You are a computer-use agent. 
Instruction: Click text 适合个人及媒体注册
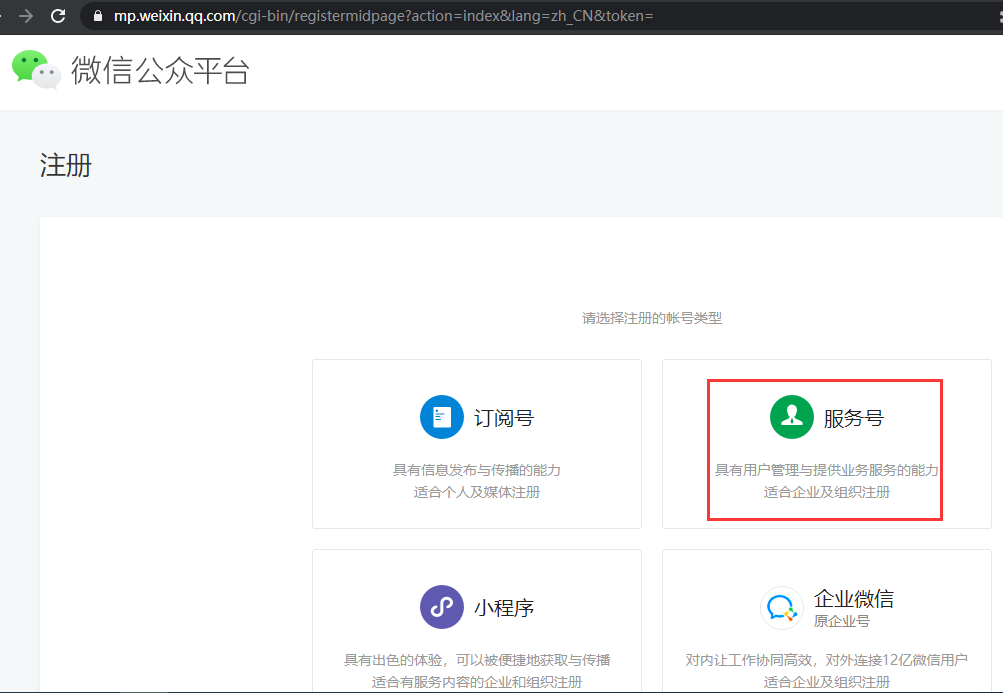tap(477, 492)
